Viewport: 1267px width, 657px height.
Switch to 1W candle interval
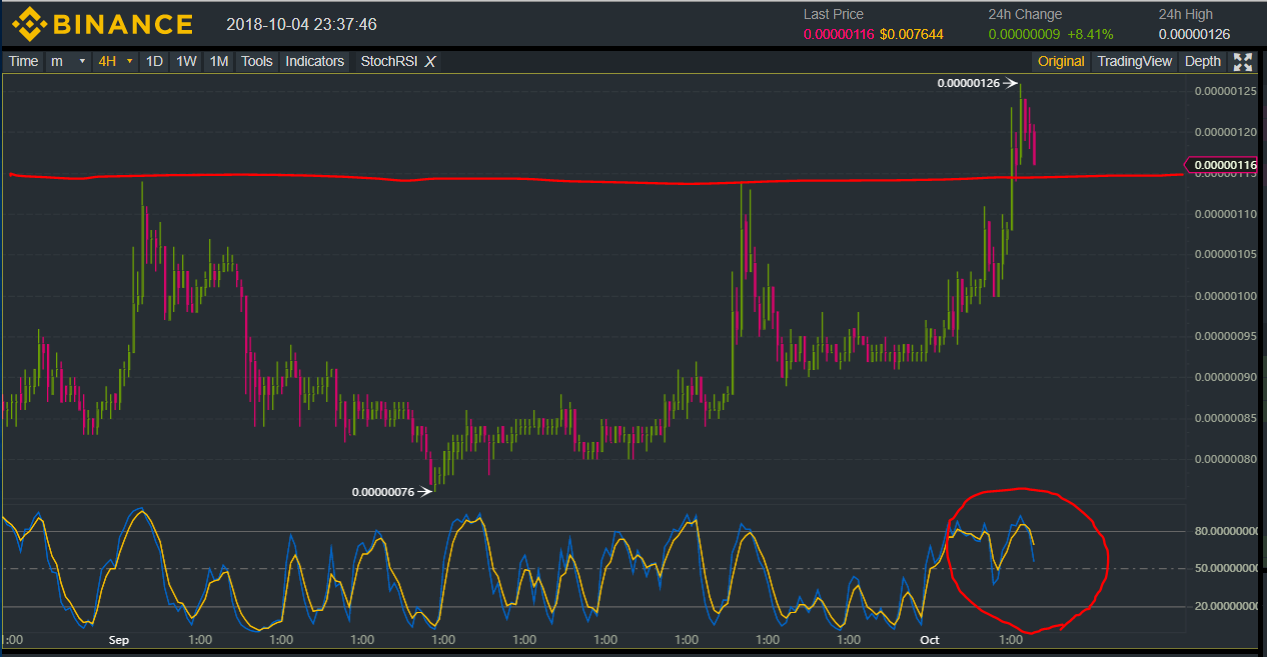[186, 62]
